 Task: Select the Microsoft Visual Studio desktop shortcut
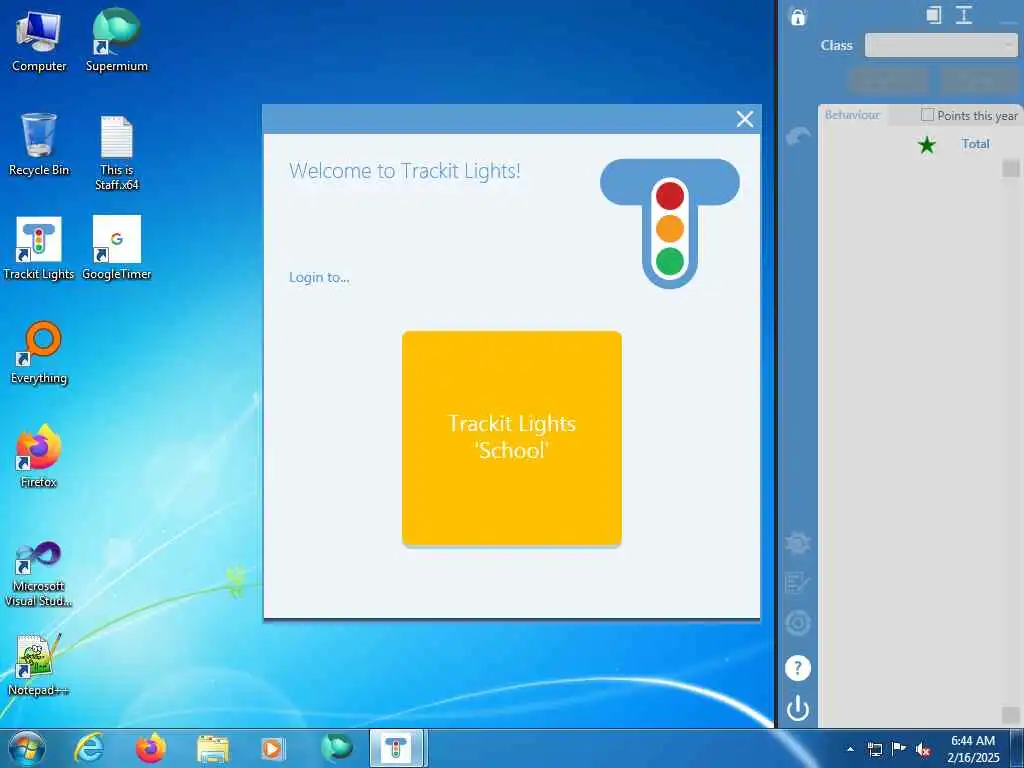point(39,574)
